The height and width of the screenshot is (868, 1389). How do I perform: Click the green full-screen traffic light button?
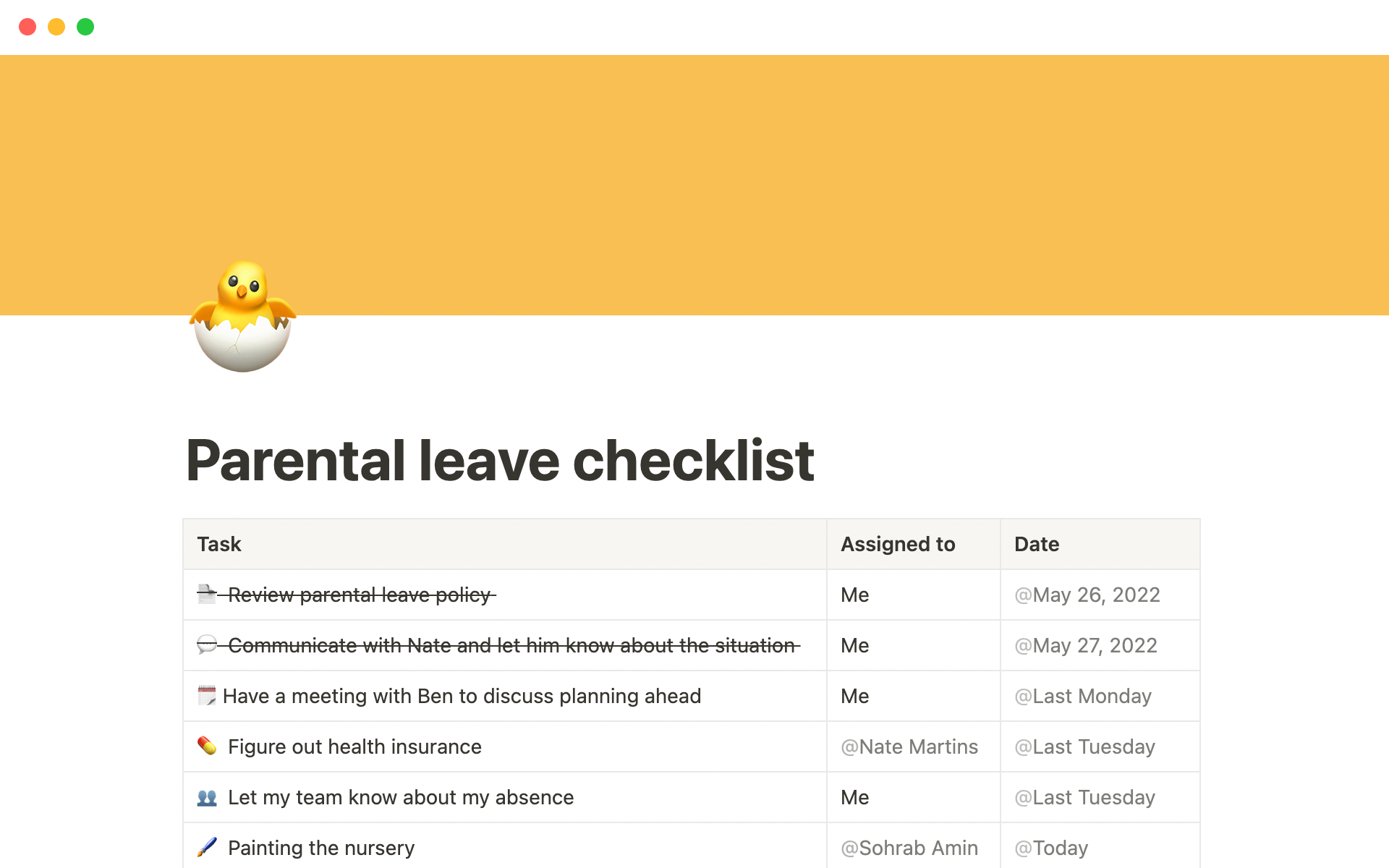(x=85, y=27)
